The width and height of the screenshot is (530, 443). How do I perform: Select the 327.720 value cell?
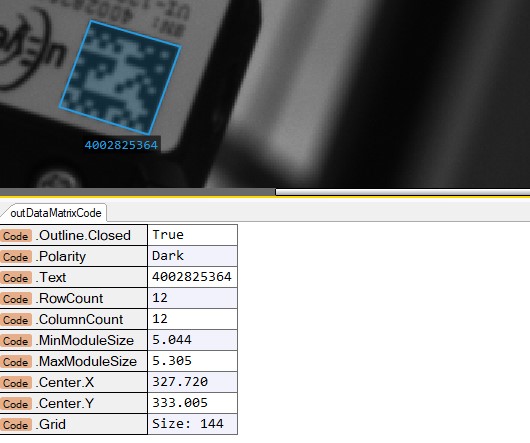(x=193, y=382)
